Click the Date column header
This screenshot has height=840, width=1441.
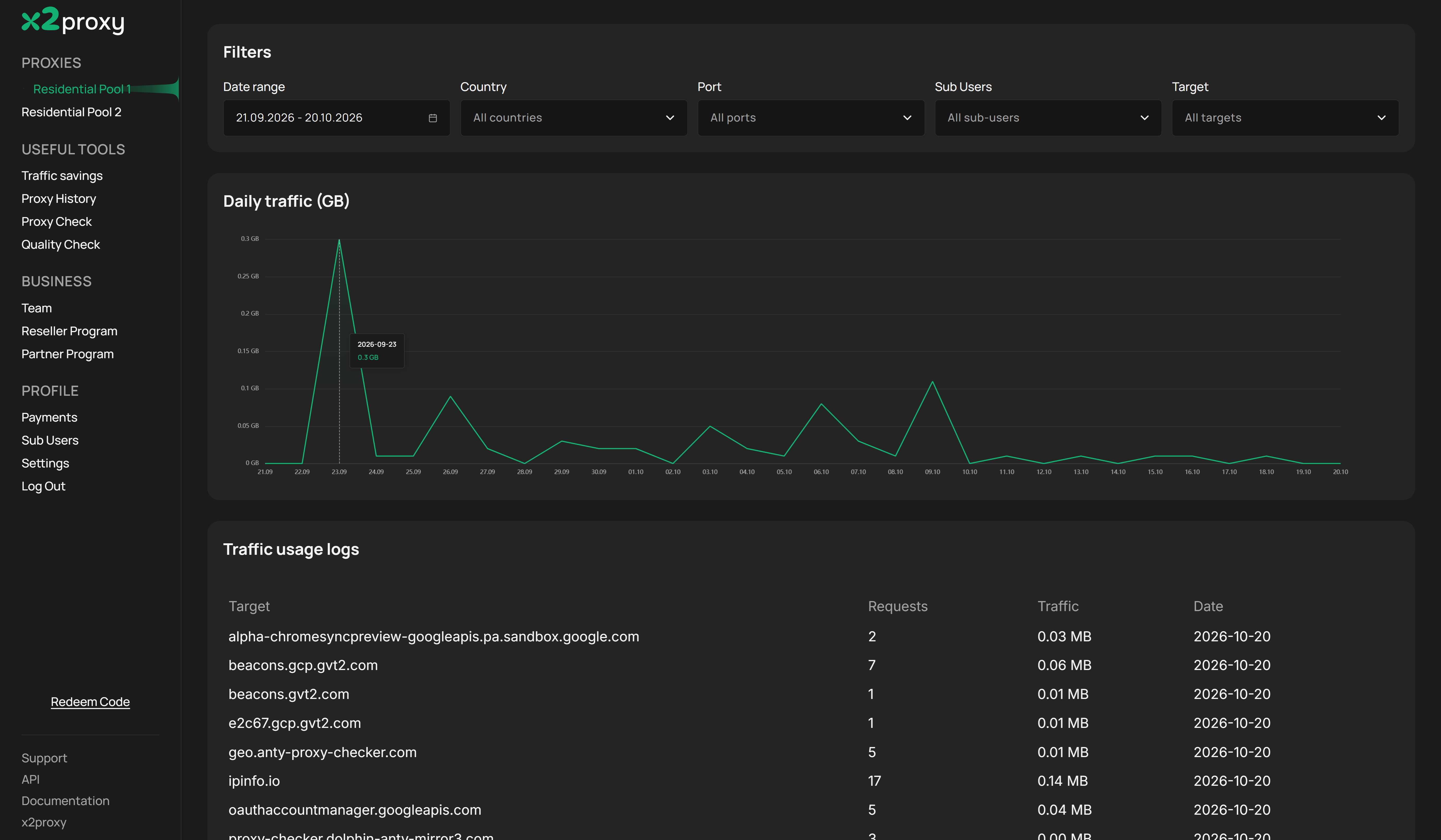tap(1208, 606)
